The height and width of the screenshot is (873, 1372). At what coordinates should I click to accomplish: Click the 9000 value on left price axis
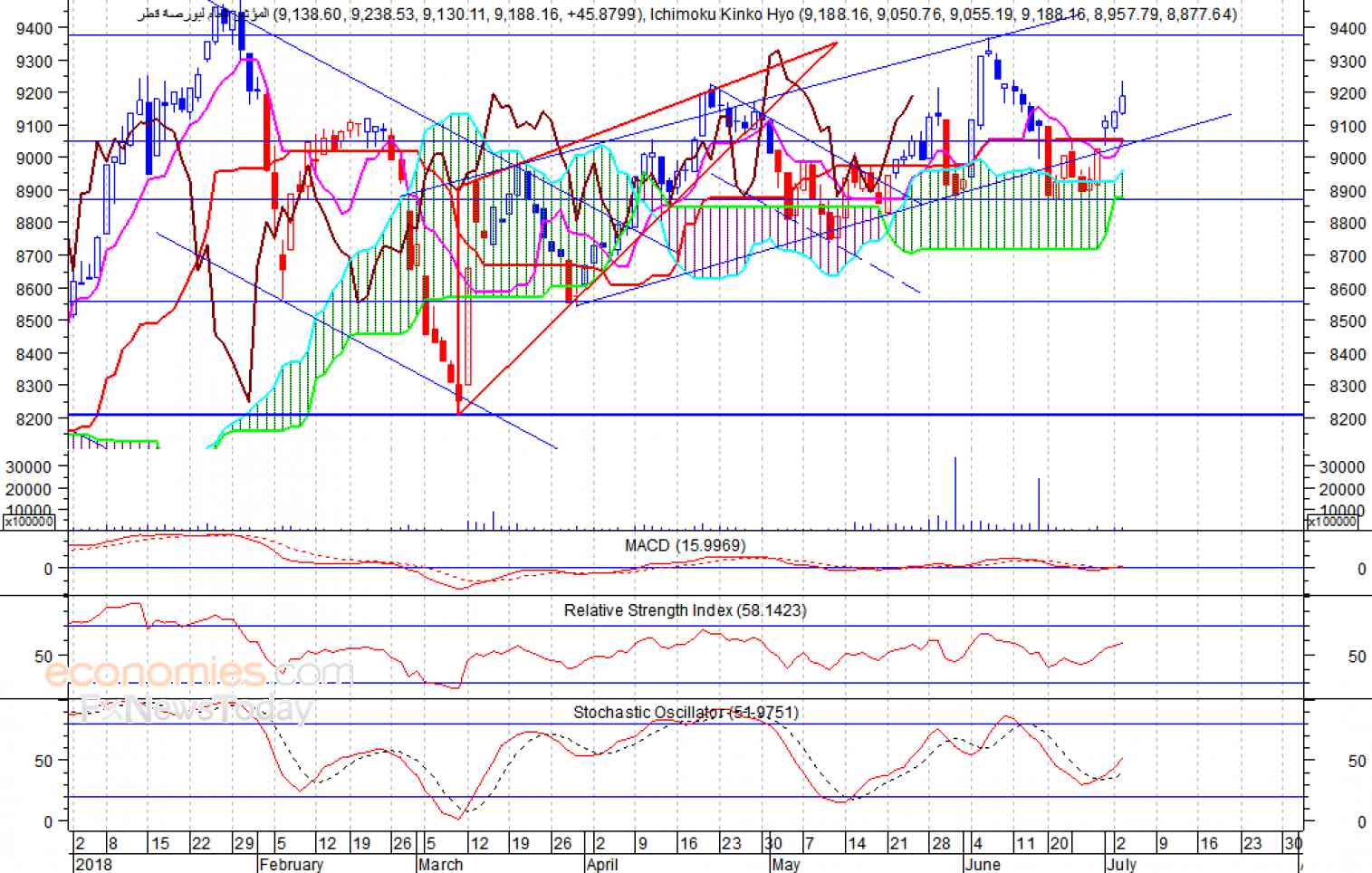point(34,158)
